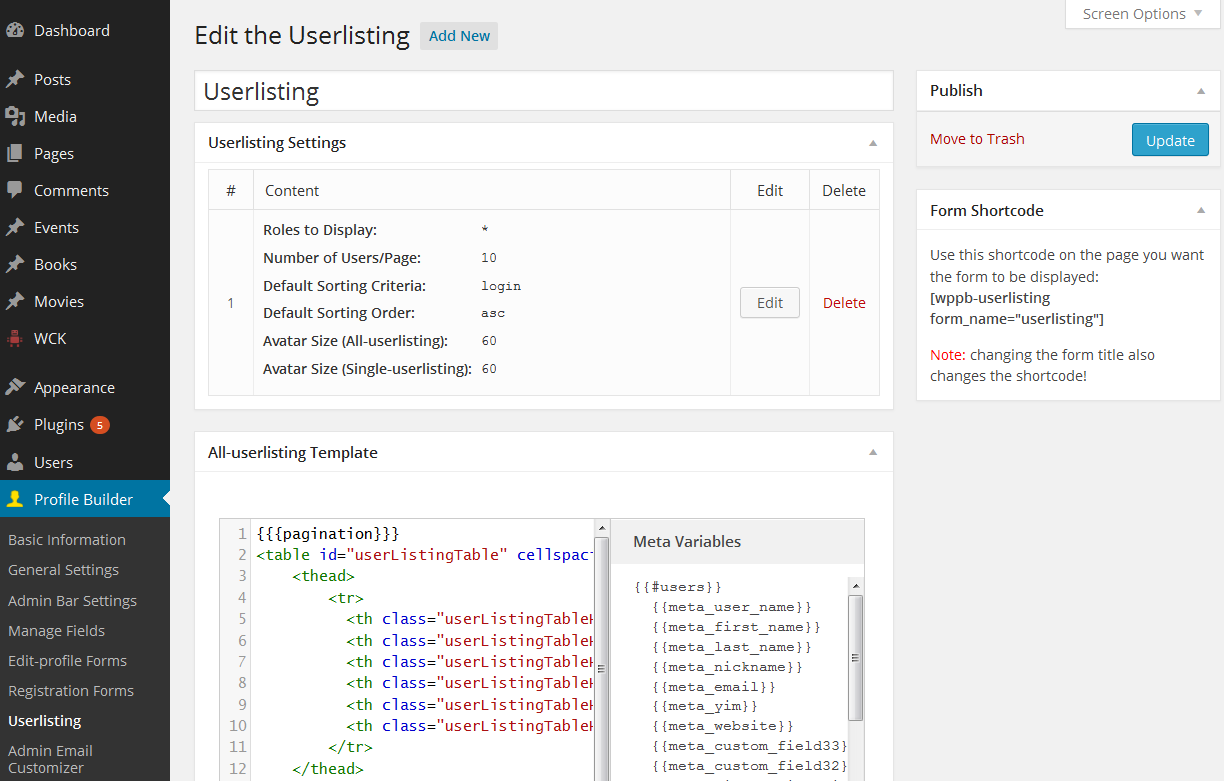This screenshot has height=781, width=1224.
Task: Click the Pages icon in sidebar
Action: pyautogui.click(x=15, y=153)
